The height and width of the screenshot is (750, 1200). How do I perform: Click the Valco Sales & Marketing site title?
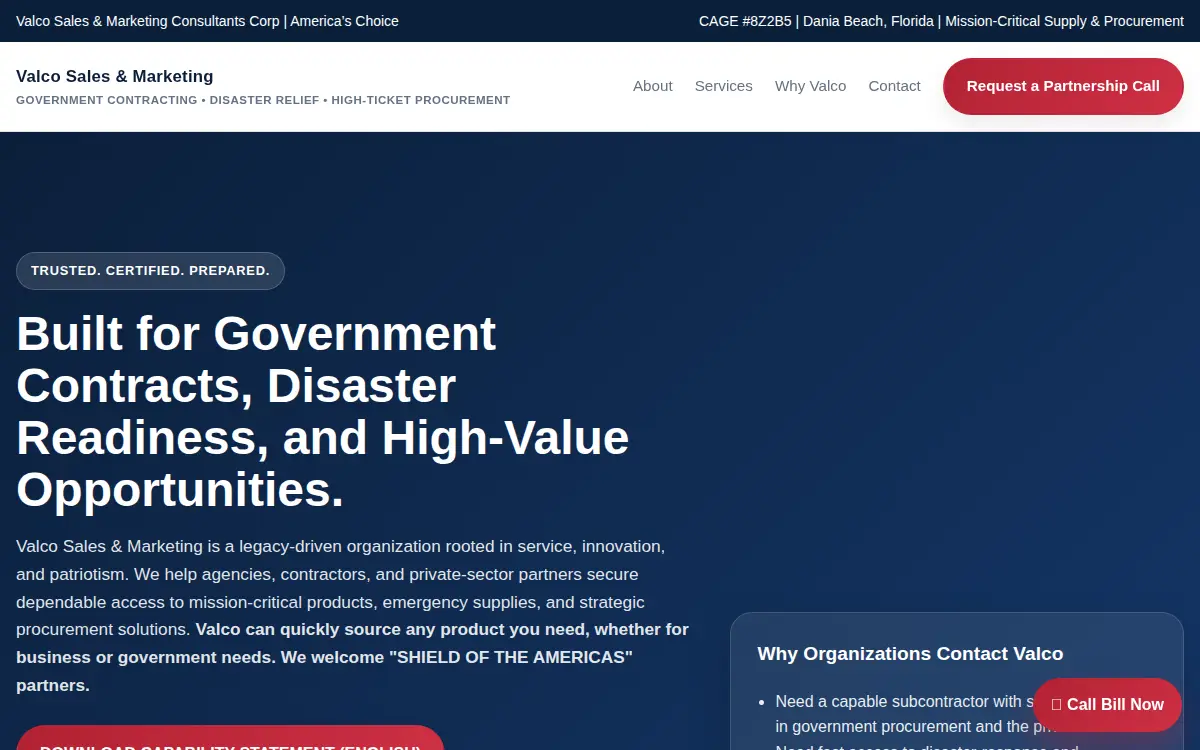tap(115, 76)
